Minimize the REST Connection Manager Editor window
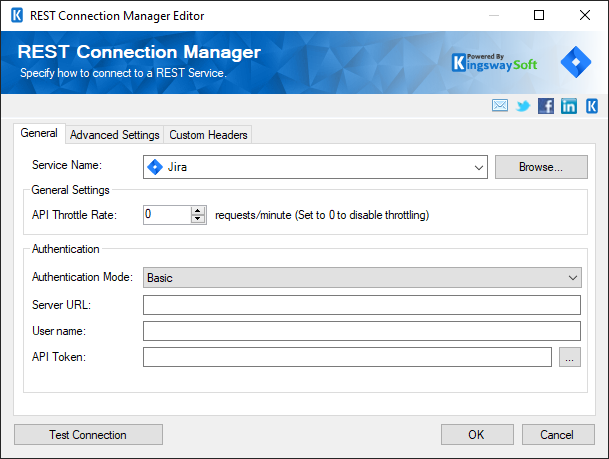 point(494,16)
